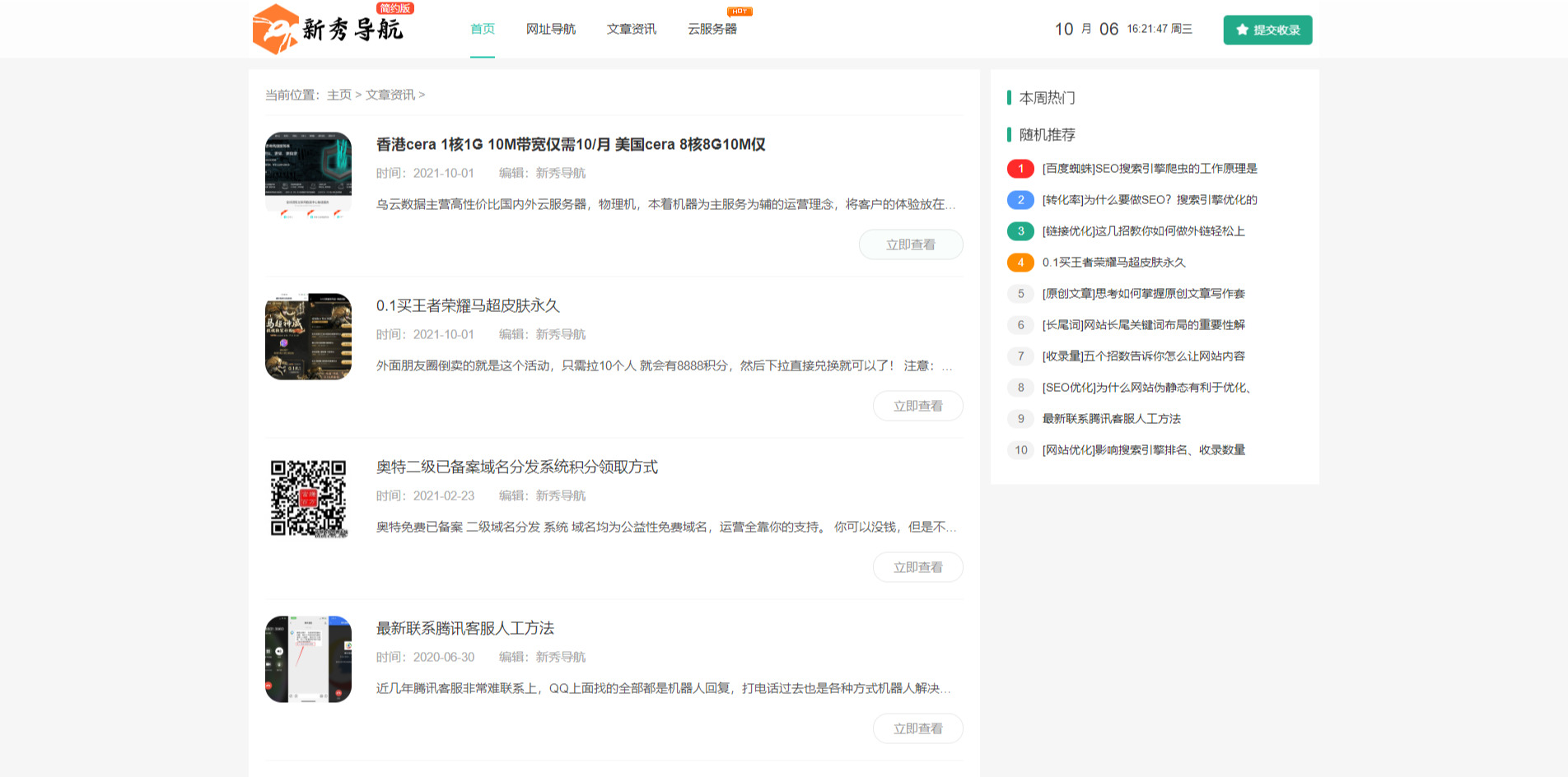Open sidebar link [百度蜘蛛]SEO搜索引擎爬虫
1568x777 pixels.
click(1150, 169)
